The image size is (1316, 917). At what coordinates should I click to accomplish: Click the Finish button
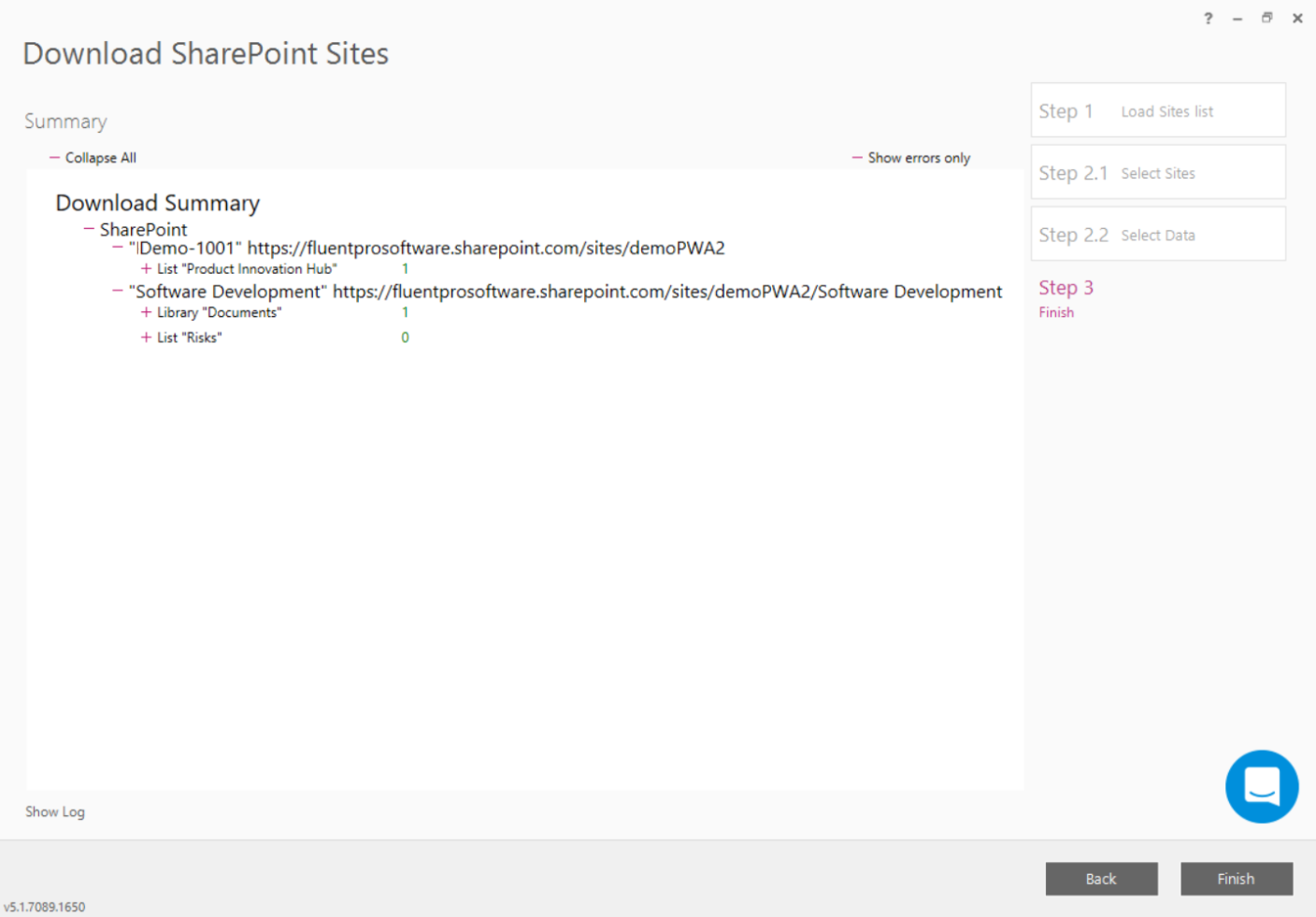[x=1237, y=879]
